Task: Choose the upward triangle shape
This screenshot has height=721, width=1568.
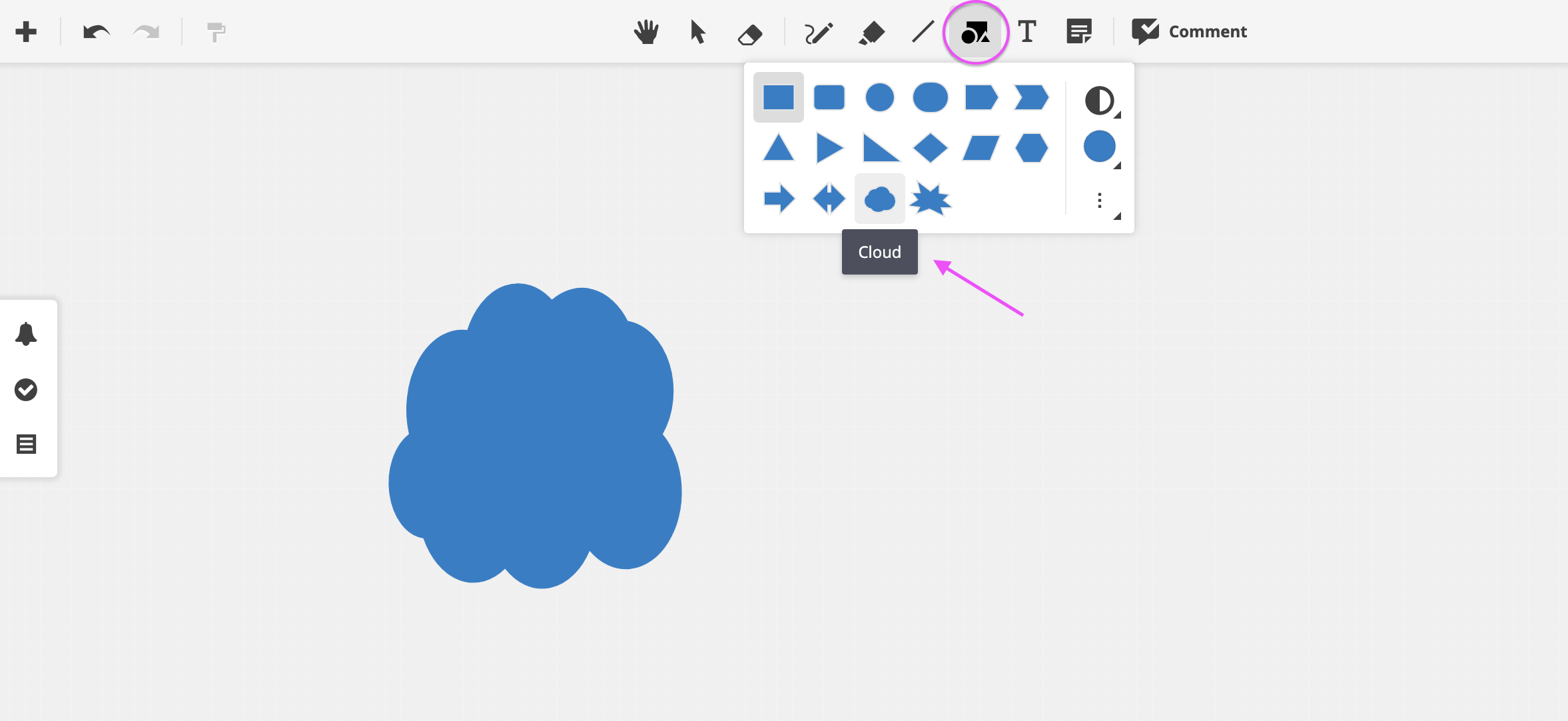Action: (x=778, y=147)
